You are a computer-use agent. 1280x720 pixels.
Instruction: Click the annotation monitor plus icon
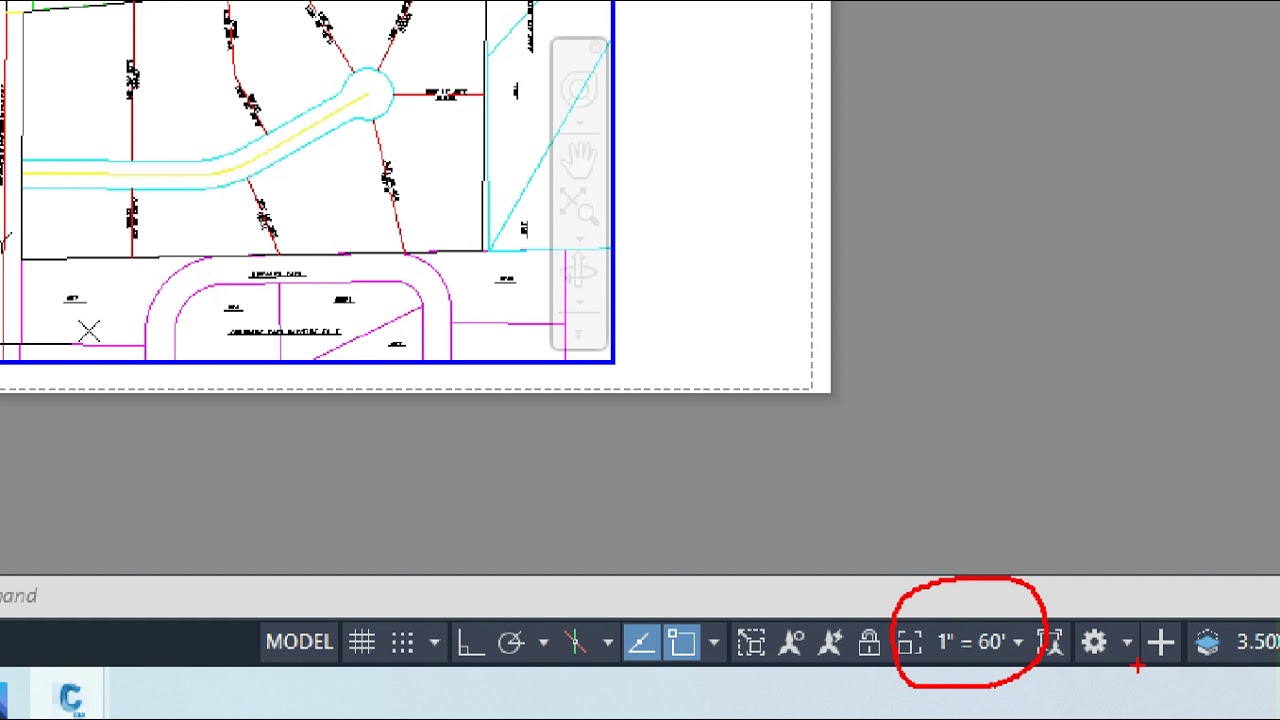(1161, 642)
